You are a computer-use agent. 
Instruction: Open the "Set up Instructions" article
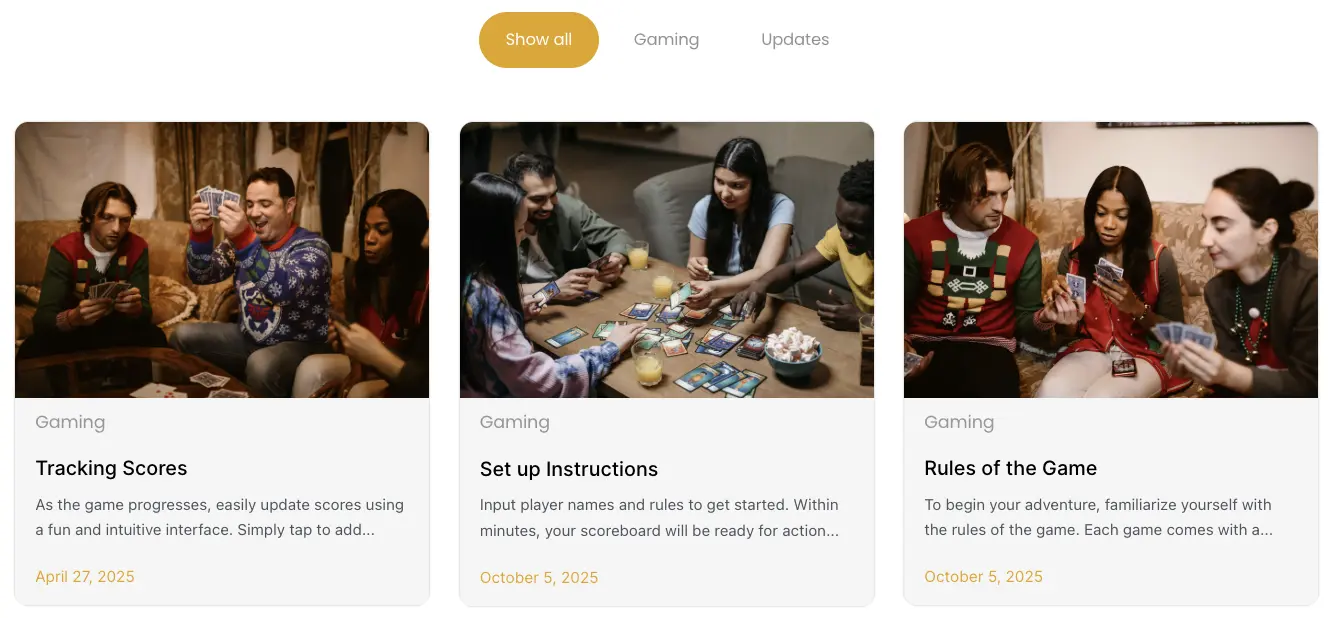[x=568, y=469]
